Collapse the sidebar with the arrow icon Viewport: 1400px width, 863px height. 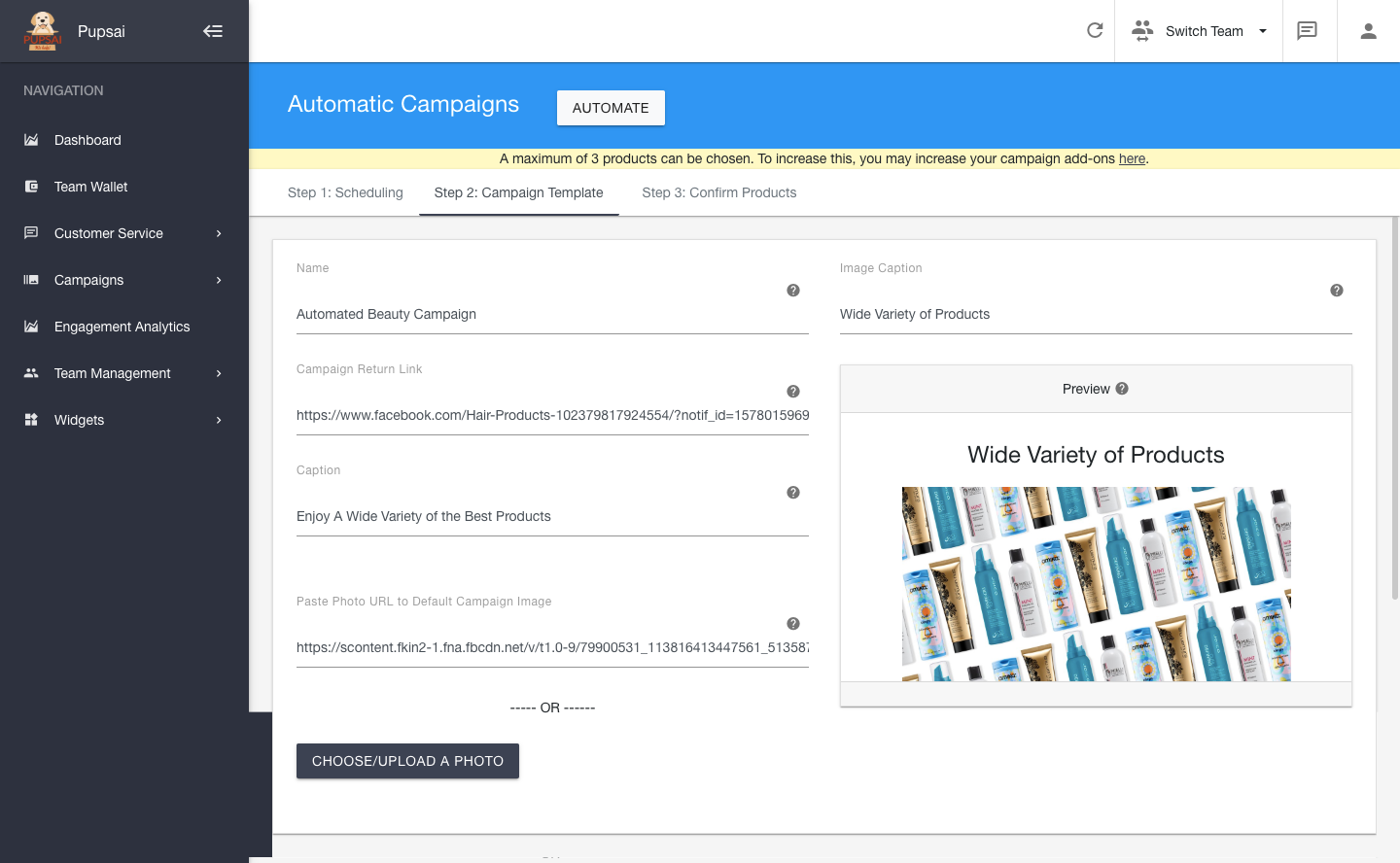[213, 31]
